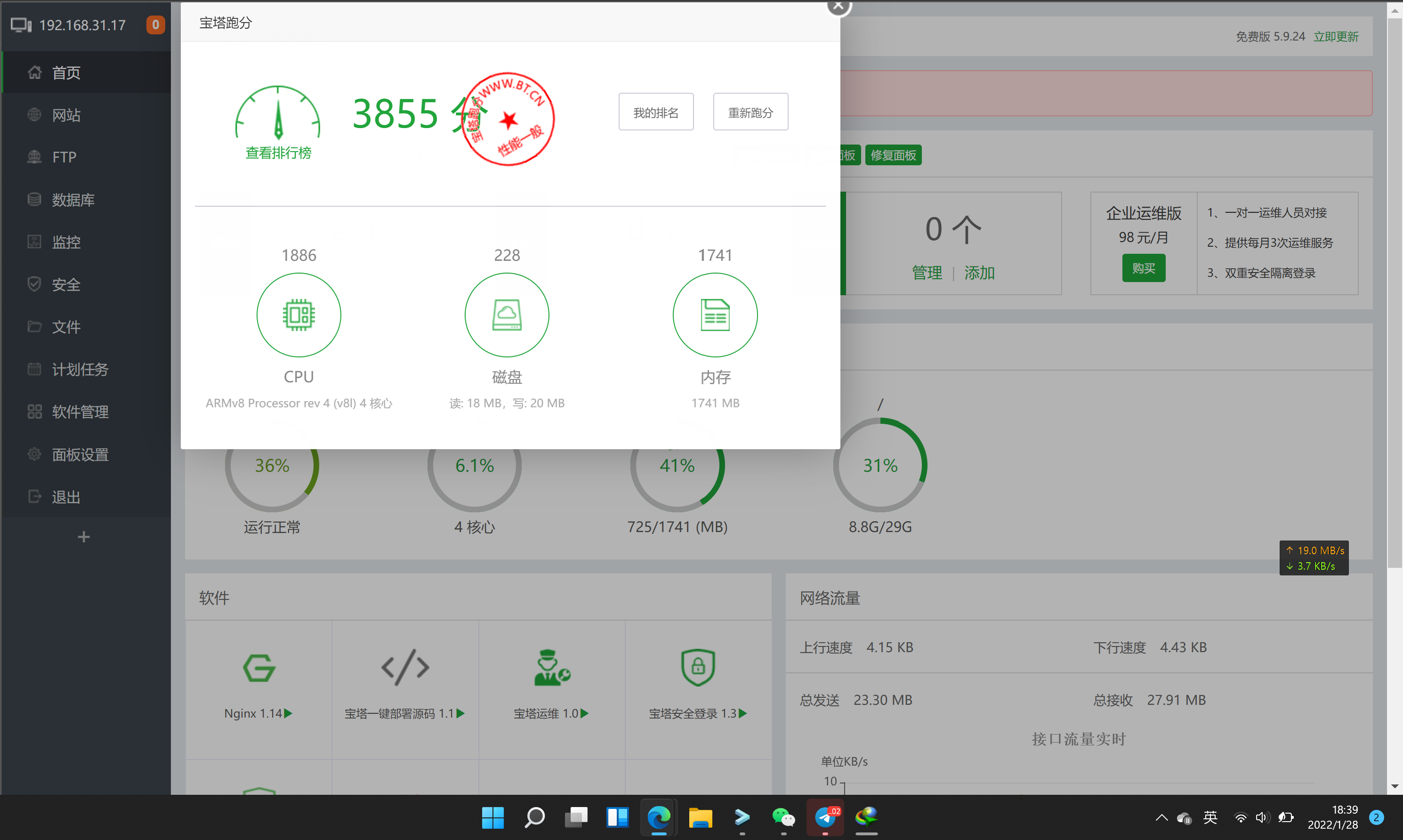
Task: Click the 文件 folder icon in sidebar
Action: [x=34, y=327]
